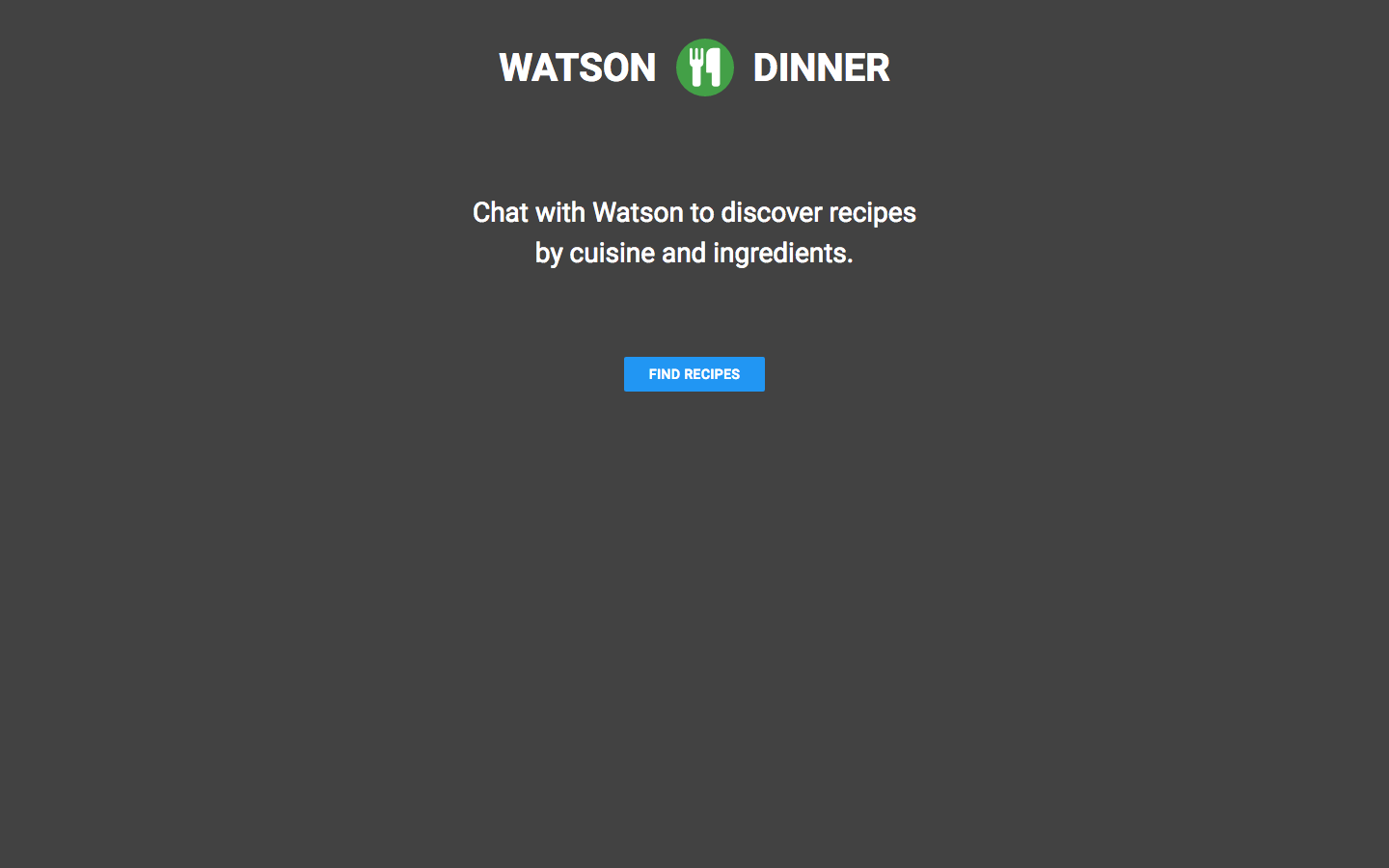Click the word "cuisine" in the tagline
Screen dimensions: 1389x868
(x=612, y=253)
